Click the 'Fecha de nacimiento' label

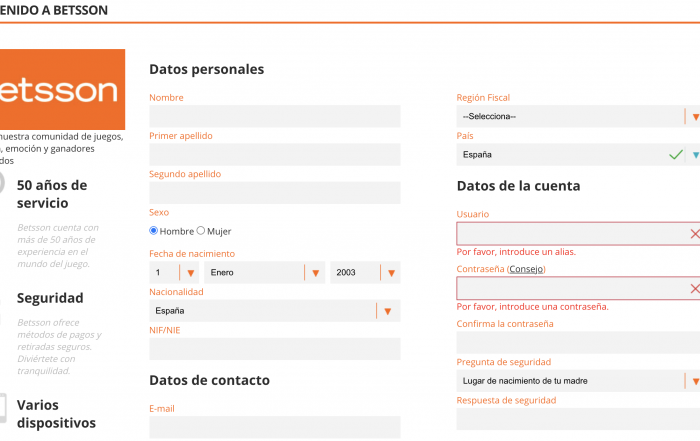[192, 254]
